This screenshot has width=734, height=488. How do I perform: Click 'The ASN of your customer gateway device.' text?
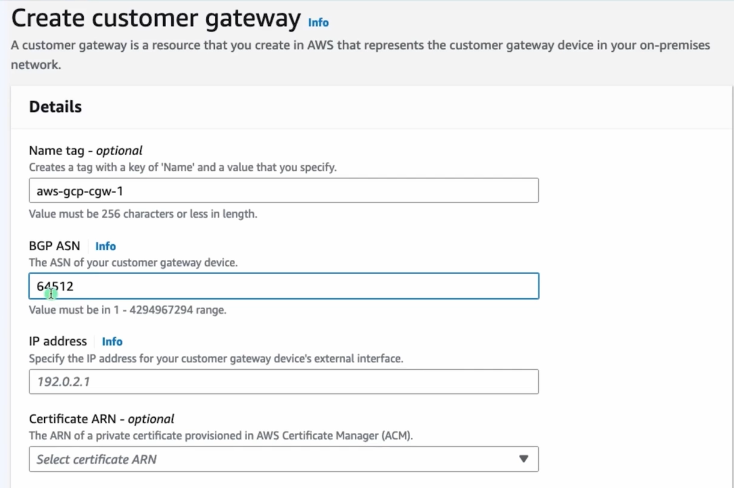(133, 263)
